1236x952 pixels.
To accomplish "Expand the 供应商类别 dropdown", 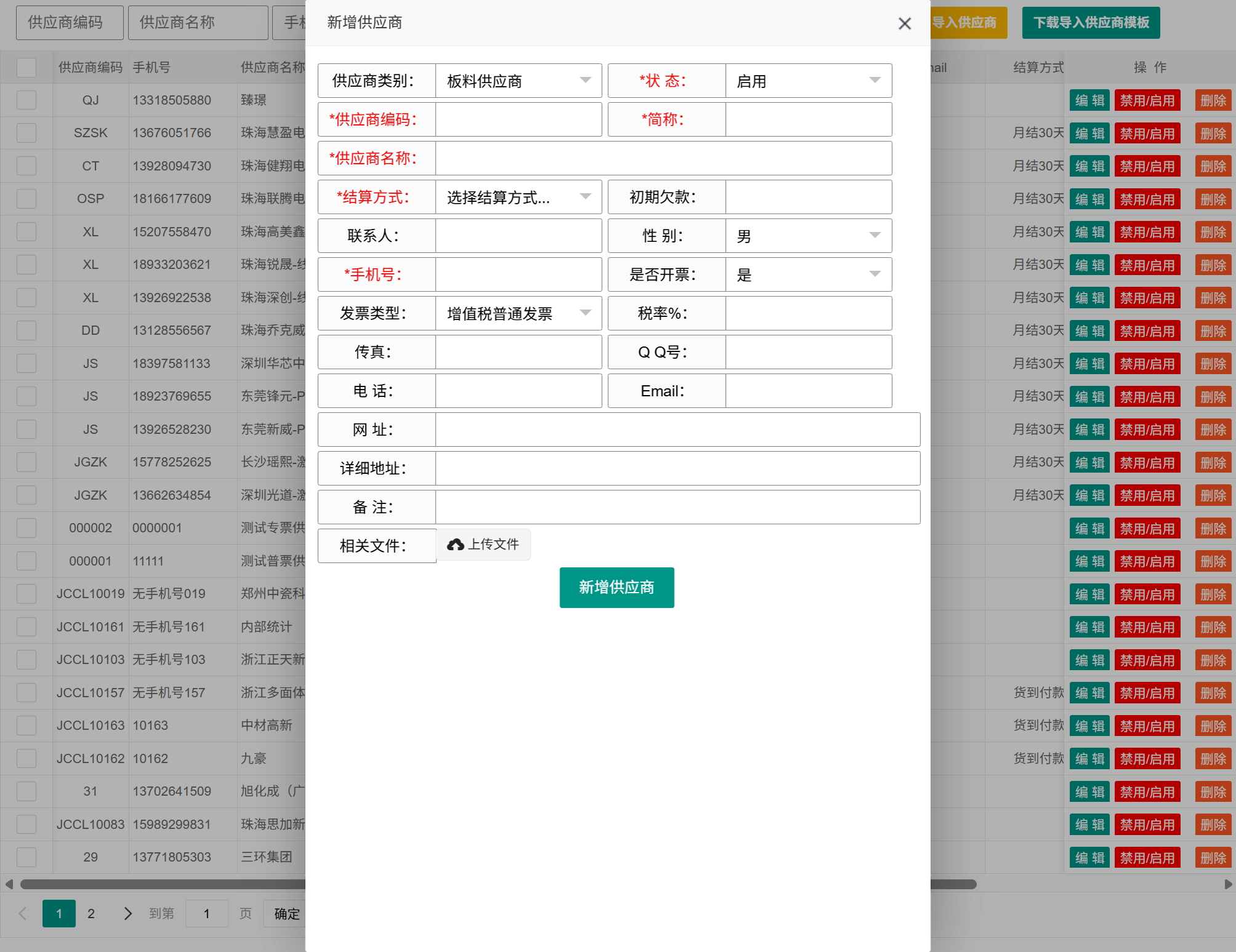I will (x=518, y=81).
